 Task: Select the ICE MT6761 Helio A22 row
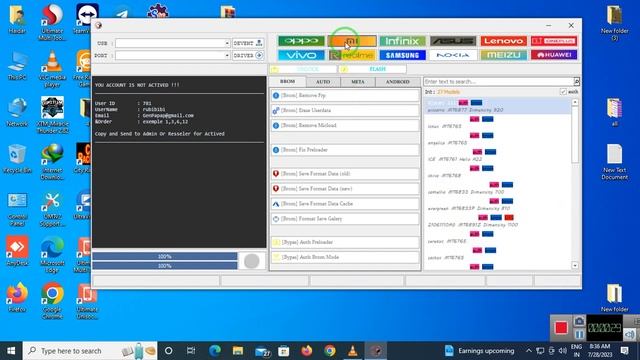(x=497, y=156)
